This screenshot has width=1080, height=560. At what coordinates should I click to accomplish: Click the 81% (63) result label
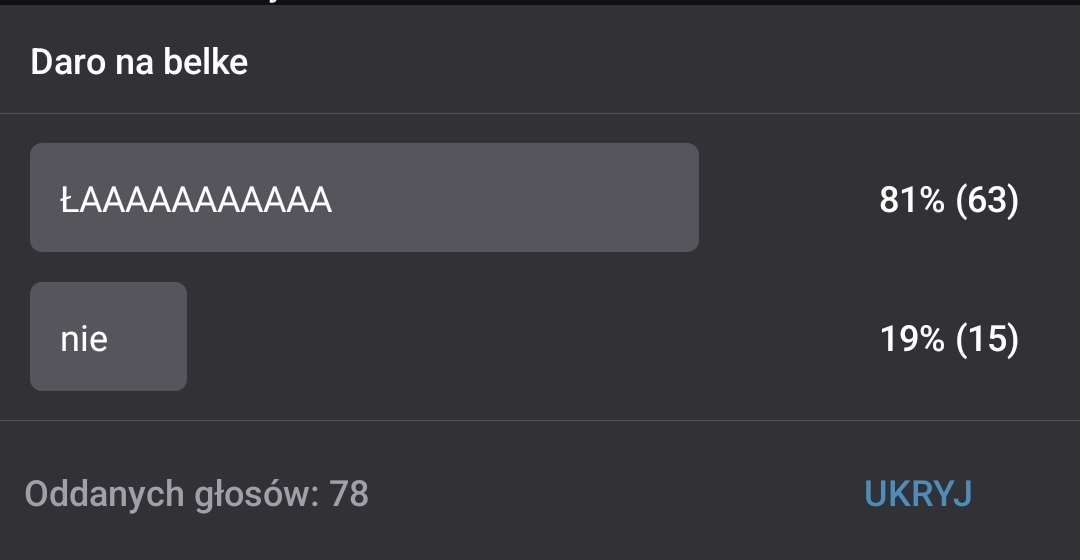[x=948, y=201]
